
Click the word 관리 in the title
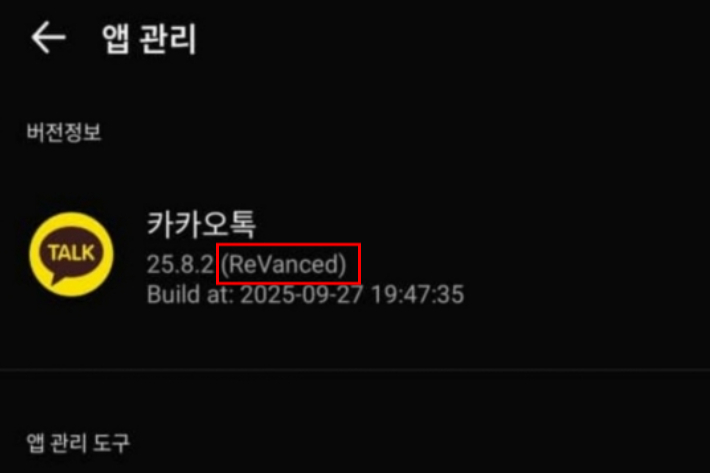click(167, 38)
